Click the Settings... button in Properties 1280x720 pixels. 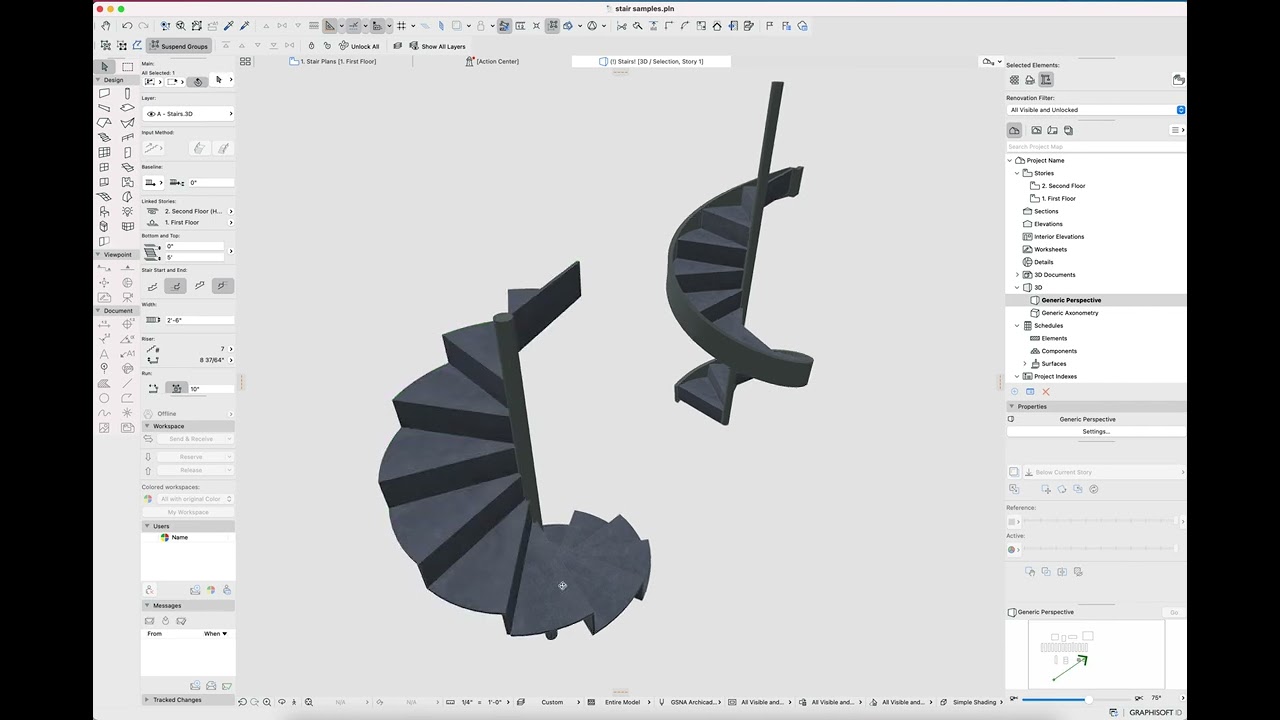(x=1096, y=432)
